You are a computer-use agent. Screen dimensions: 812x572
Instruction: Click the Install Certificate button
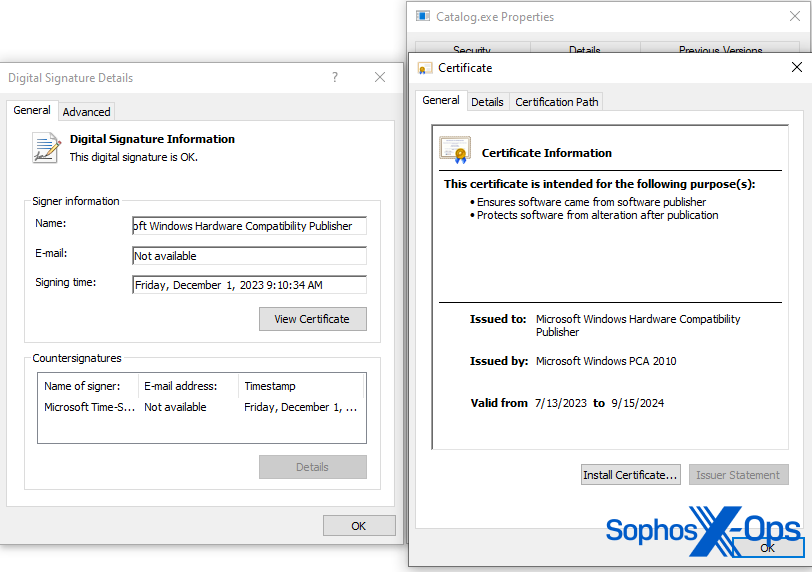(x=631, y=475)
